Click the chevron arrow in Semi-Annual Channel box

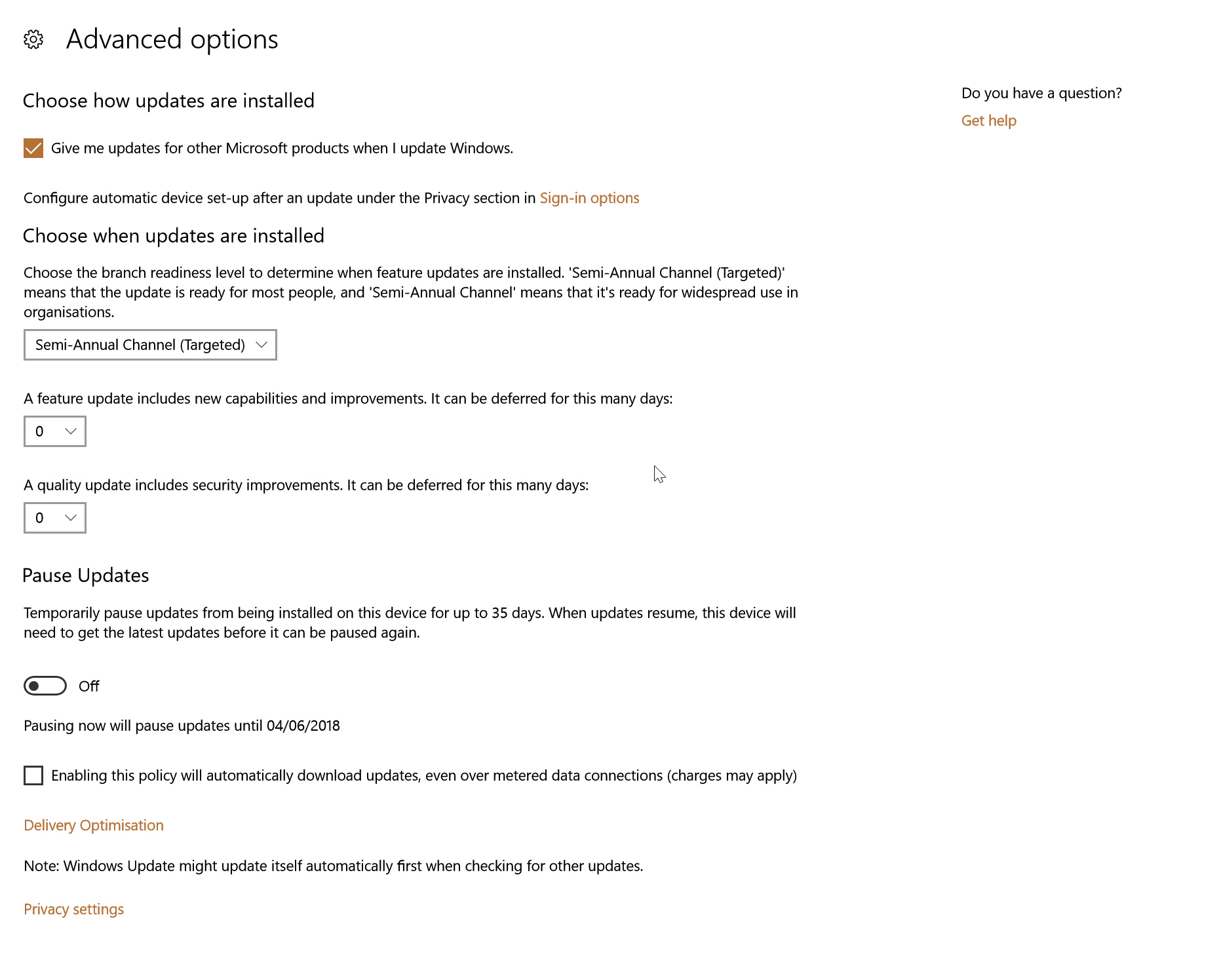(x=262, y=345)
